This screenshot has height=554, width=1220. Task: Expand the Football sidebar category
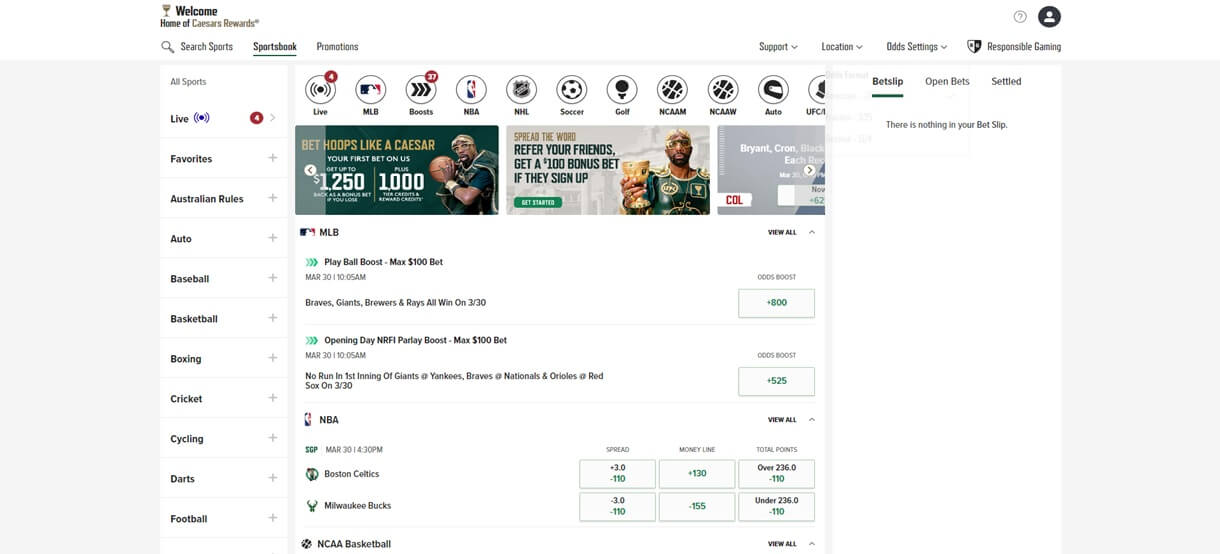(272, 518)
